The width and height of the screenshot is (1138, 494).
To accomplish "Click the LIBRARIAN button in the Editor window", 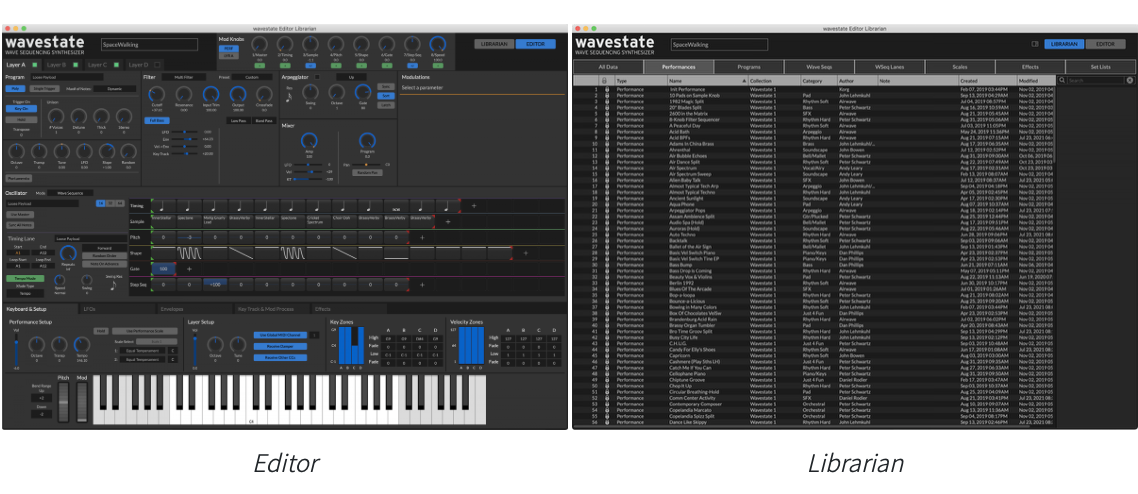I will coord(495,44).
